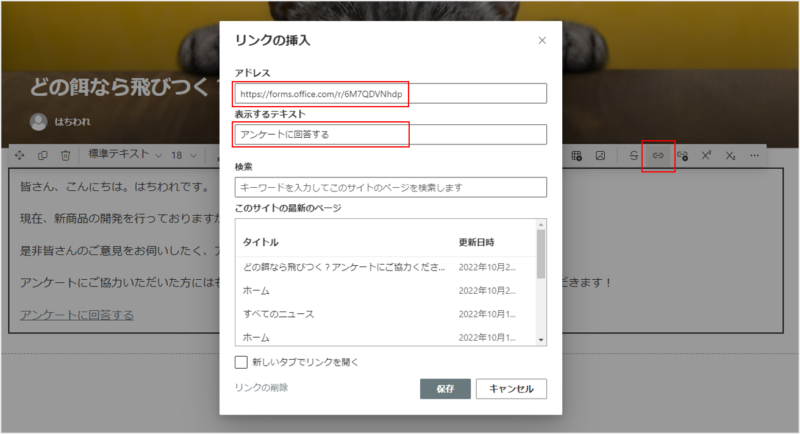Click the 検索 keyword search field

pyautogui.click(x=390, y=187)
